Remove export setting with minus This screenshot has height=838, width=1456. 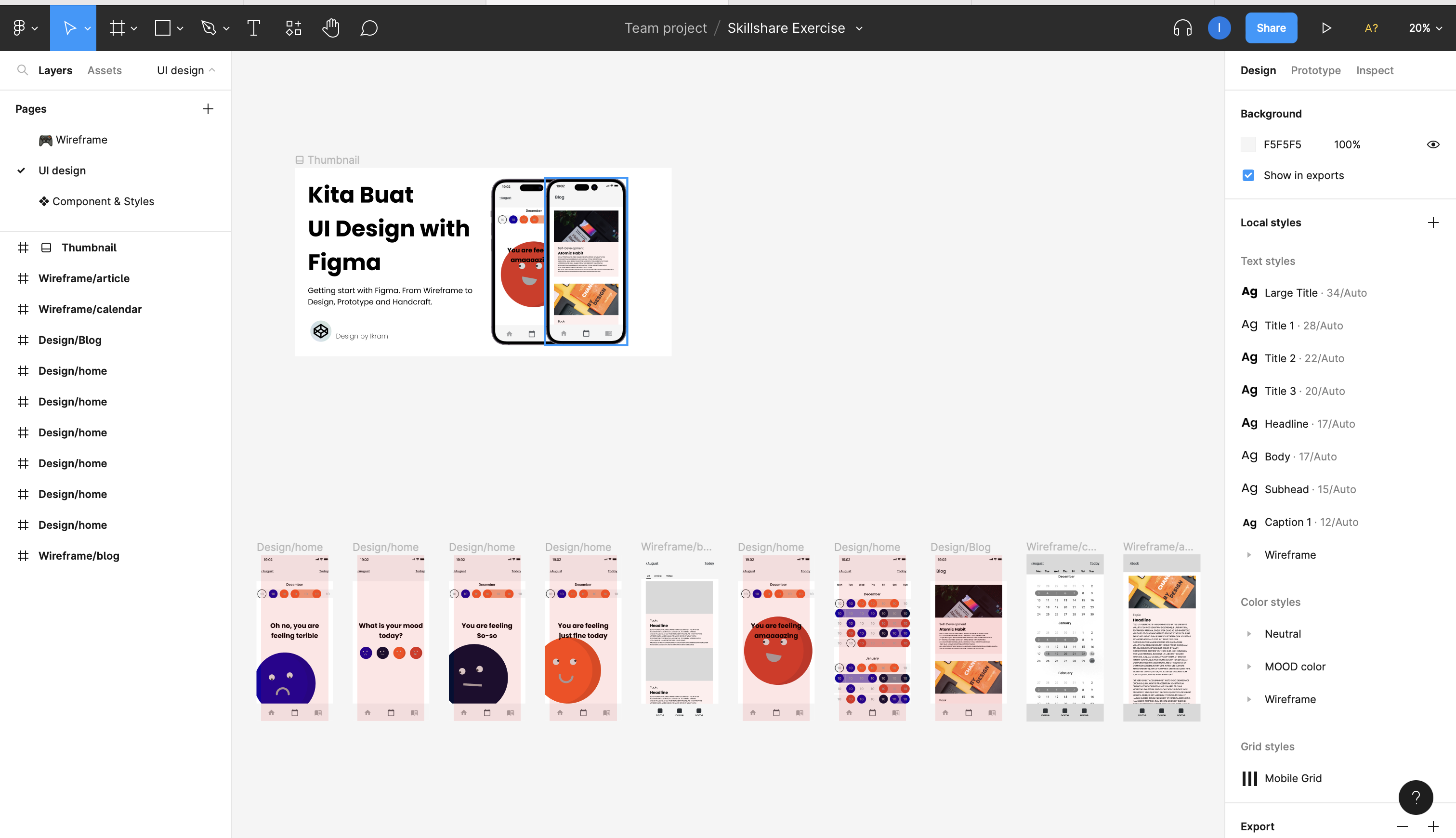[x=1402, y=826]
